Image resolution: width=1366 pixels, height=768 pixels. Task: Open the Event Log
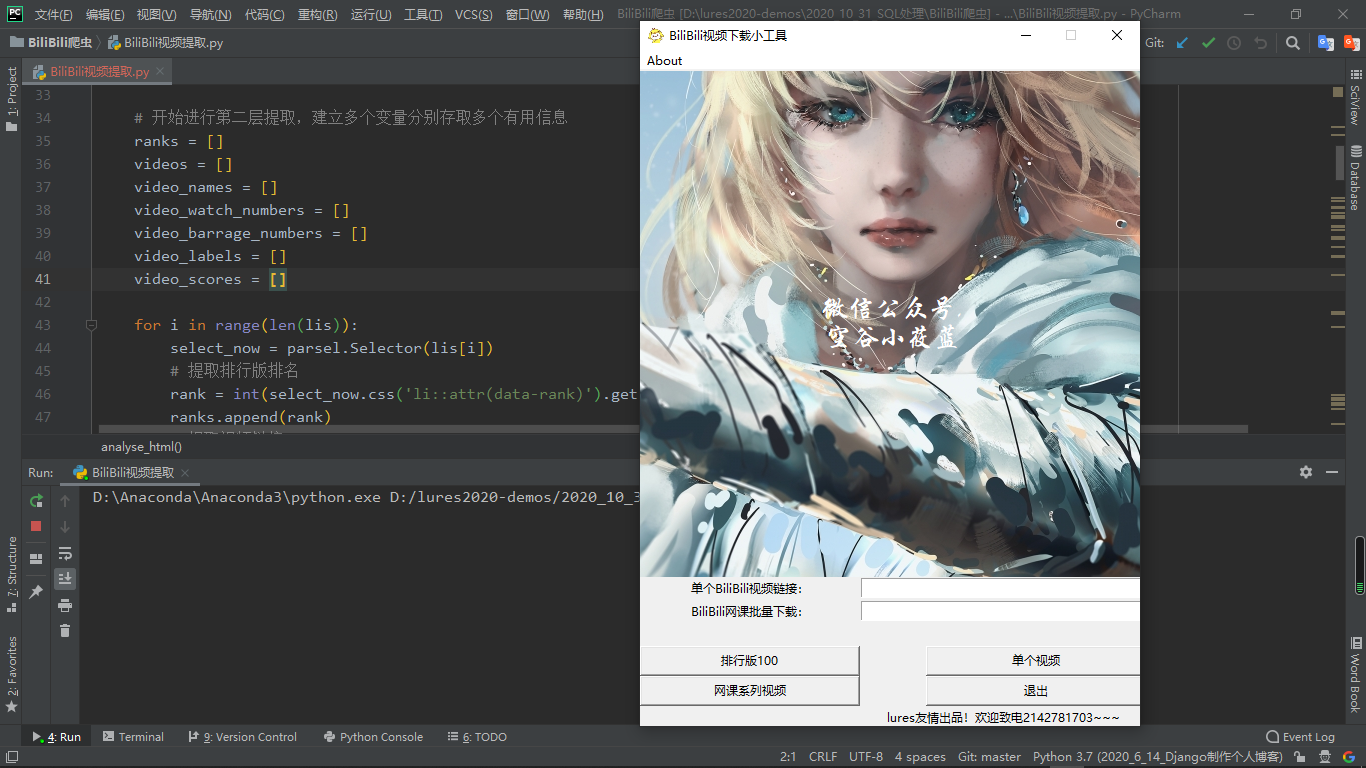click(x=1300, y=737)
